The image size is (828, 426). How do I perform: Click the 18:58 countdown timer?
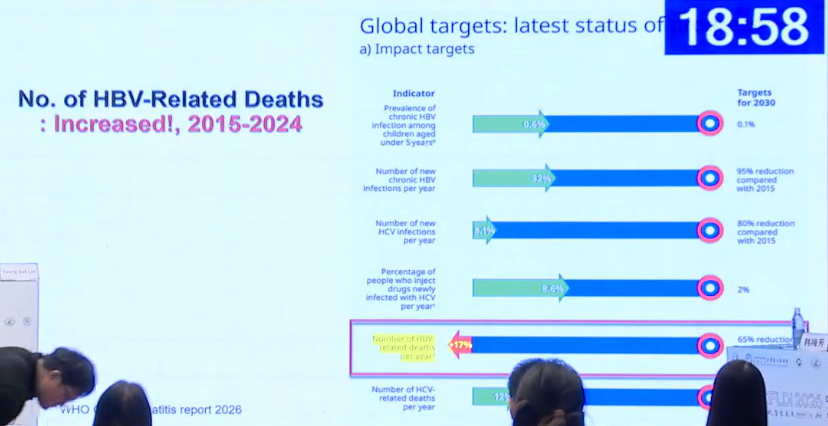click(745, 26)
